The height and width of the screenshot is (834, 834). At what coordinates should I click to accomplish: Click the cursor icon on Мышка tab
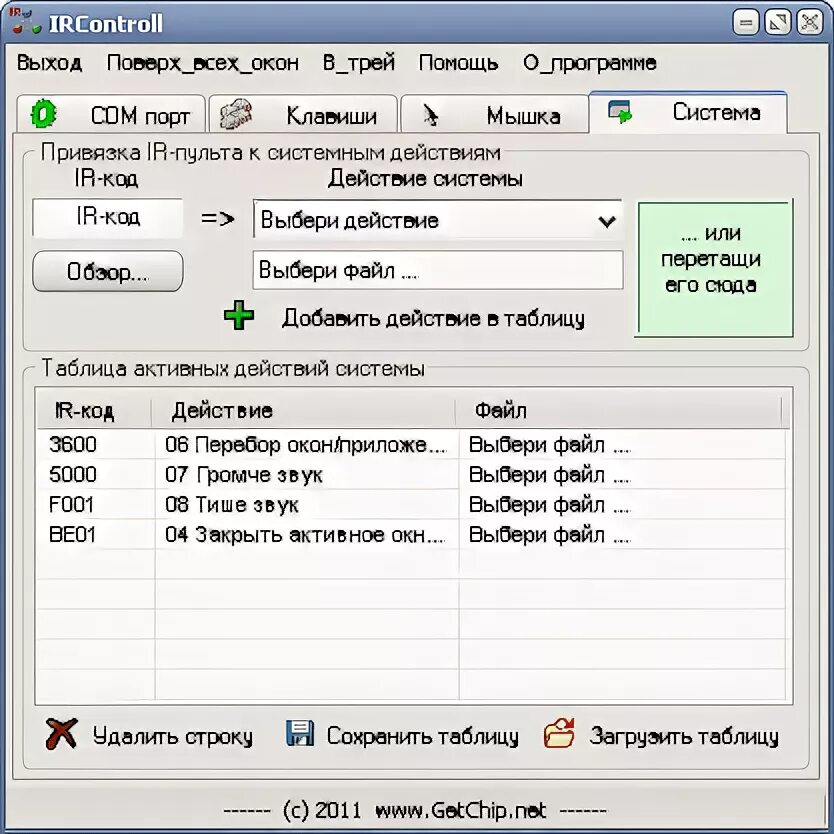[x=430, y=115]
